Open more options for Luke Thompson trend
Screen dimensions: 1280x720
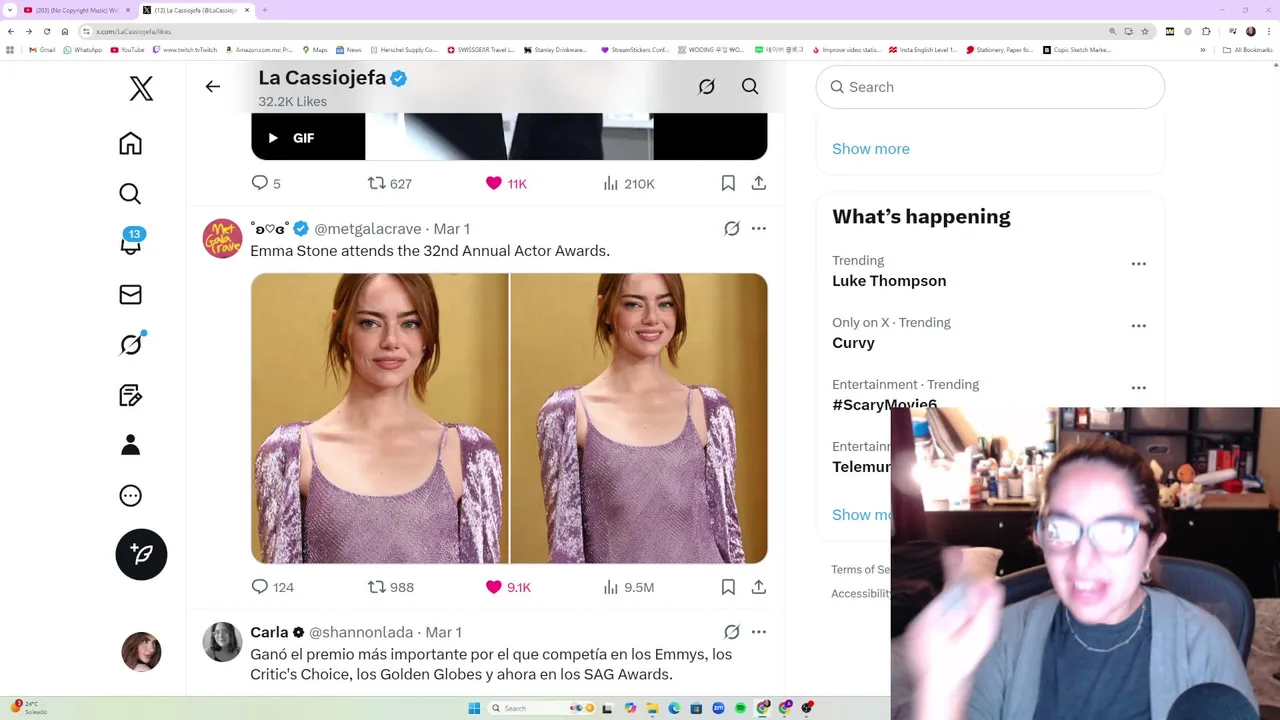(1138, 264)
